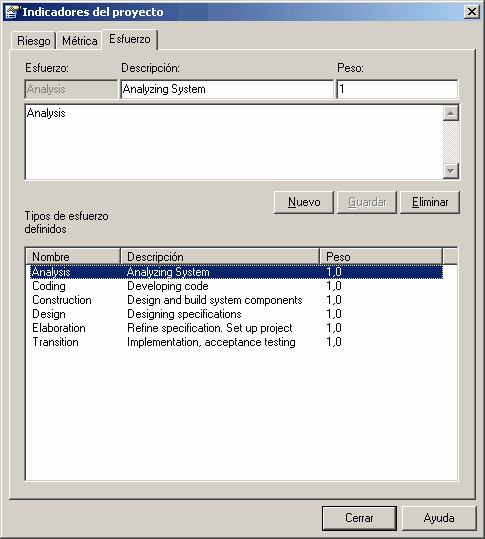Select the Construction effort type row
Viewport: 485px width, 539px height.
(x=236, y=300)
